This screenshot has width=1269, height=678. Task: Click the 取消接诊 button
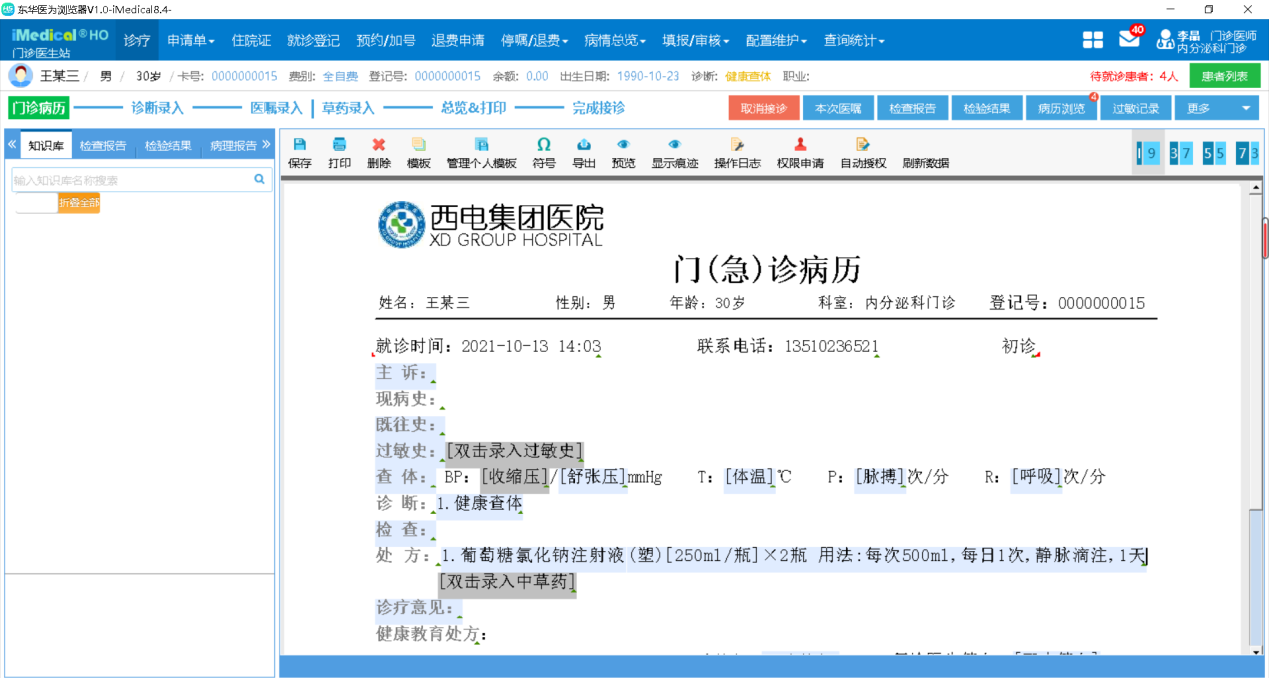(x=763, y=107)
